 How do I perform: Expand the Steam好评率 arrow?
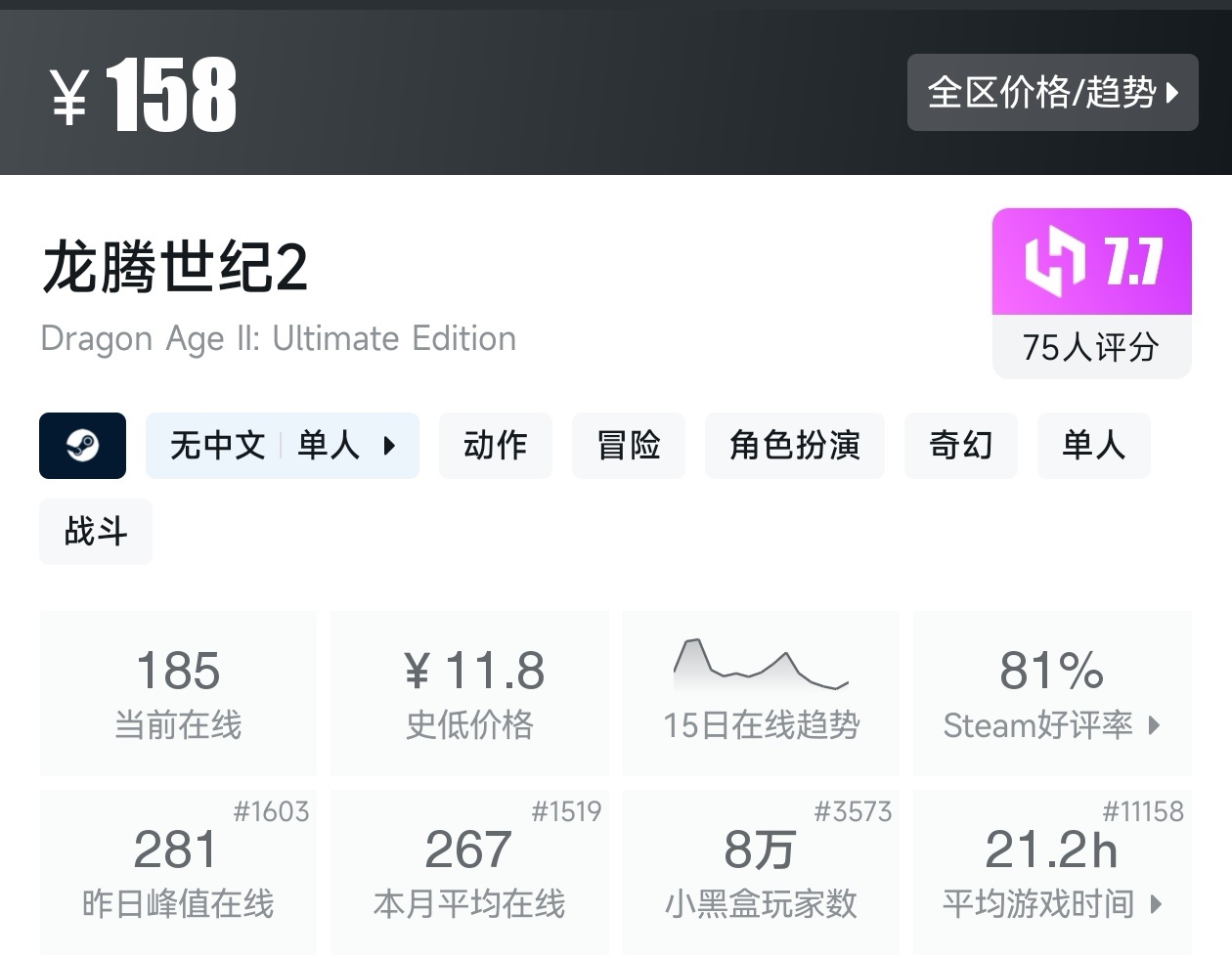tap(1155, 725)
